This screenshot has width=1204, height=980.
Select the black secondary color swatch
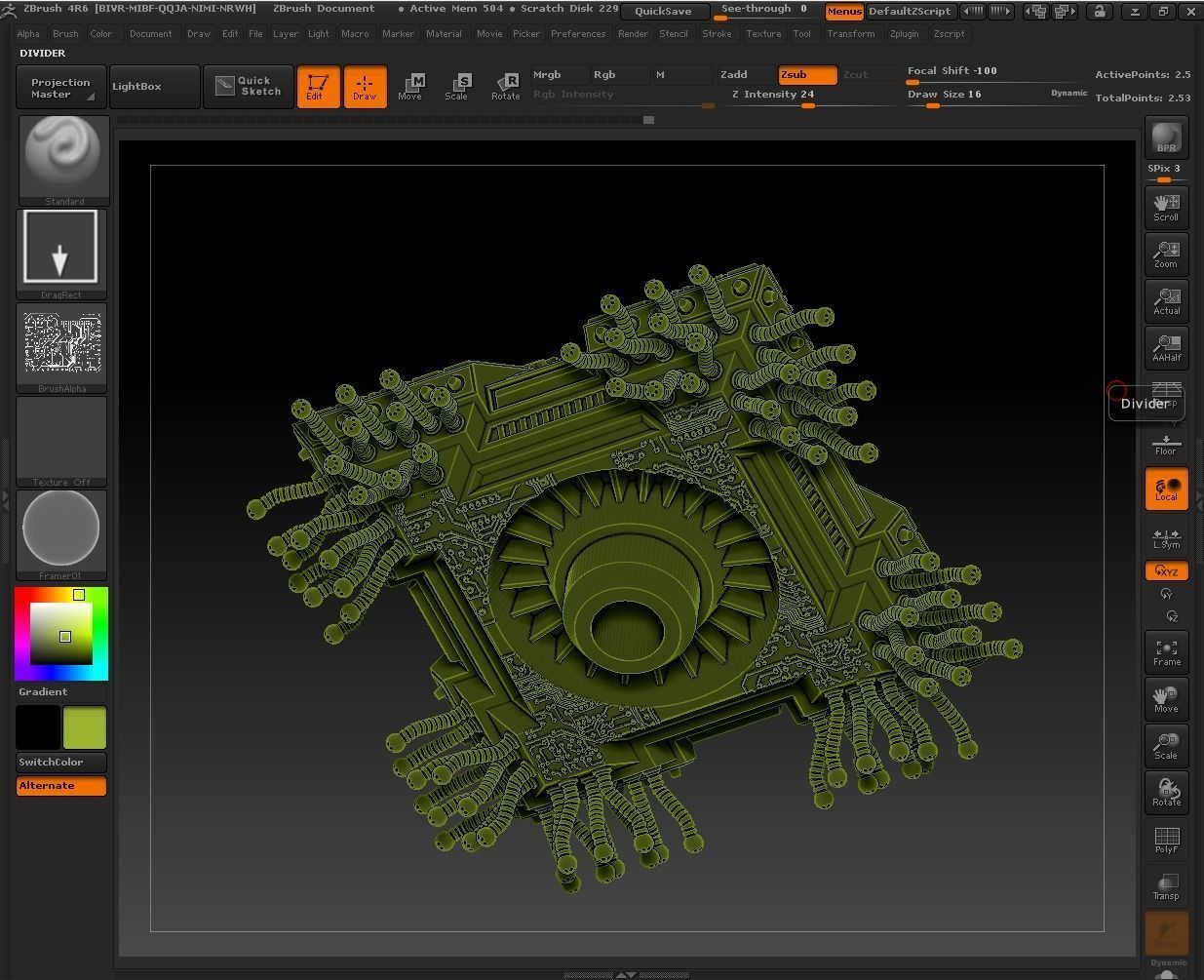pyautogui.click(x=38, y=727)
